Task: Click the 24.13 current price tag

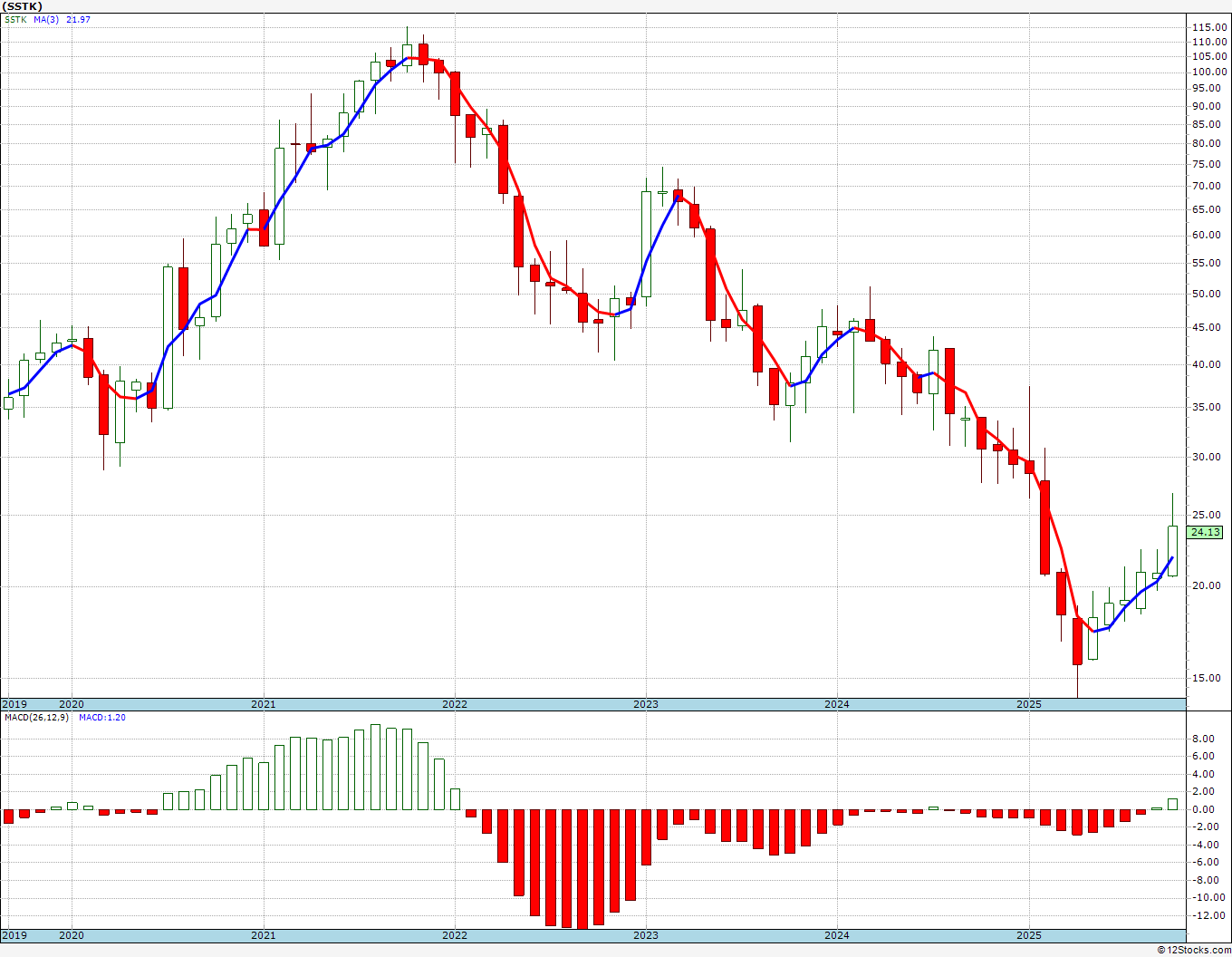Action: [1206, 532]
